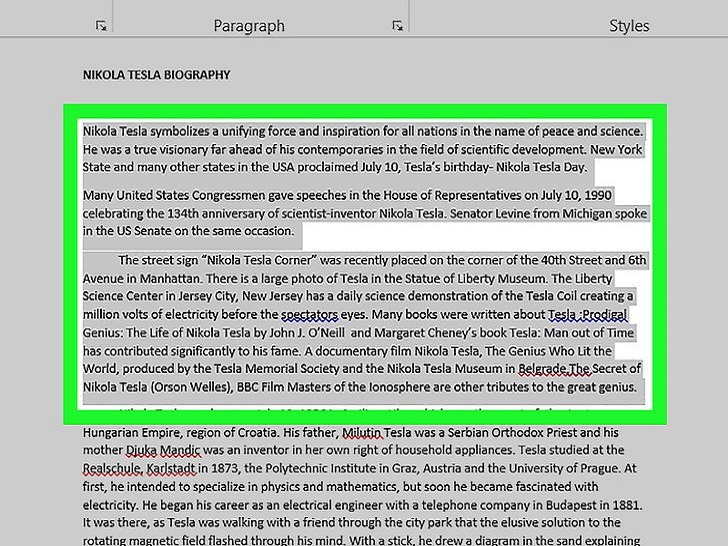Click 'Tesla Memorial Society' text

(276, 369)
